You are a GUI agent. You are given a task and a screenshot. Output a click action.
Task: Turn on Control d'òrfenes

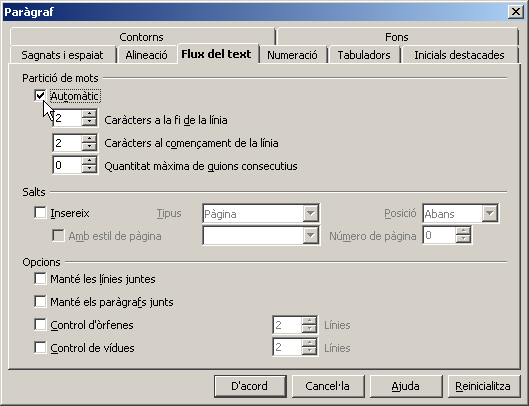click(x=40, y=324)
